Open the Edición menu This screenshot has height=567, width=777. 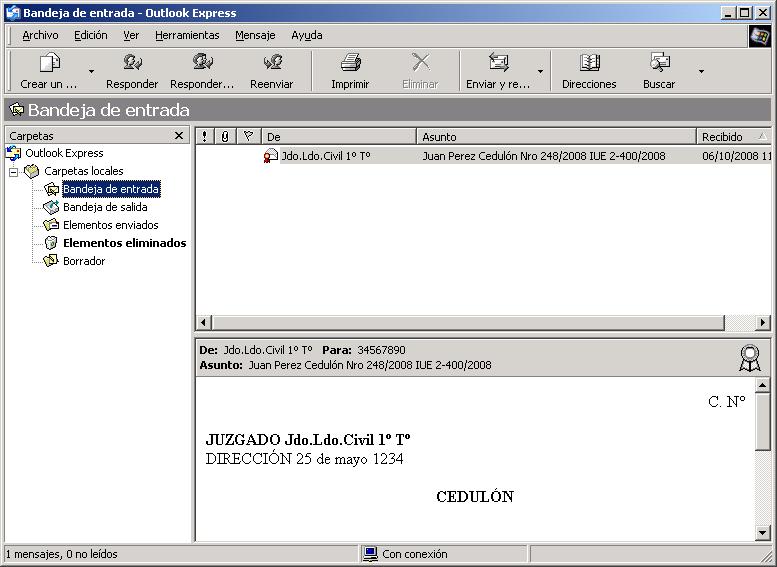point(91,35)
